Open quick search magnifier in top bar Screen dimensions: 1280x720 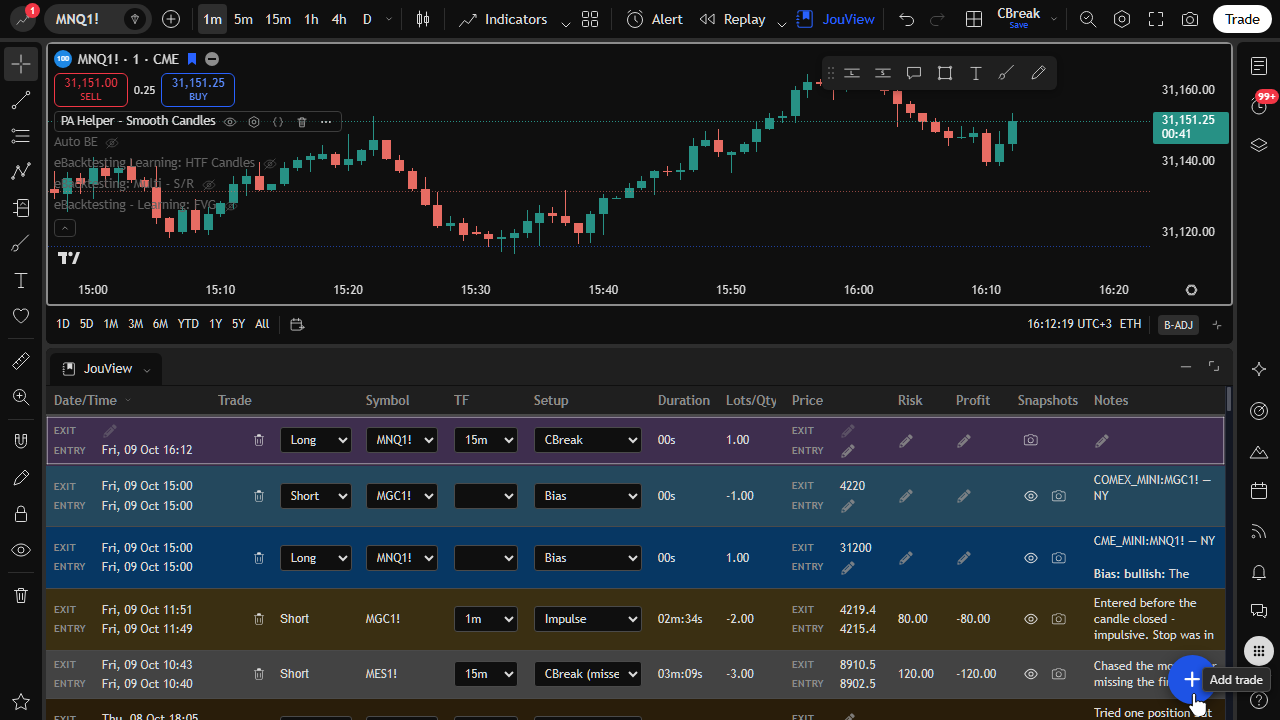[1088, 19]
